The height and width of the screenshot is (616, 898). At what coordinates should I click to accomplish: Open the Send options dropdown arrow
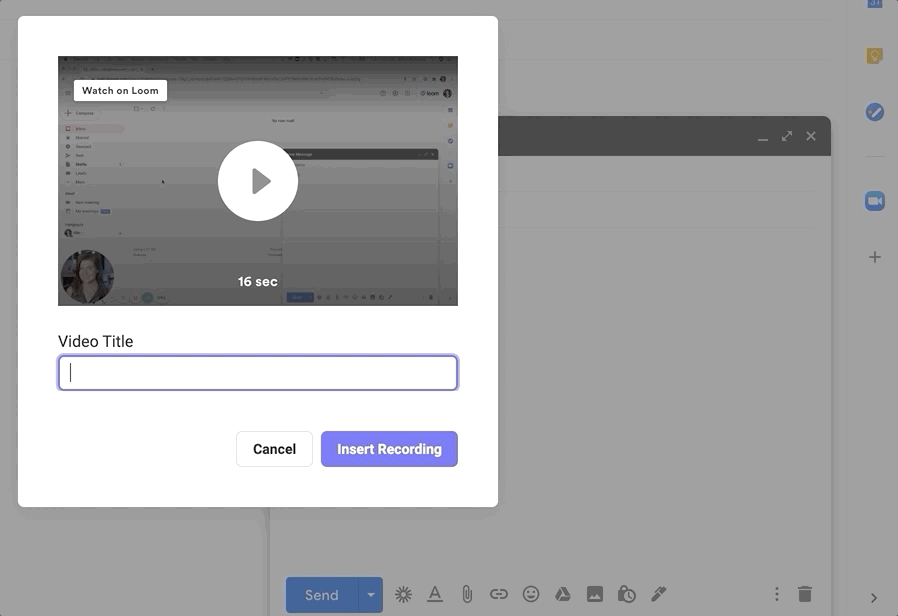371,595
